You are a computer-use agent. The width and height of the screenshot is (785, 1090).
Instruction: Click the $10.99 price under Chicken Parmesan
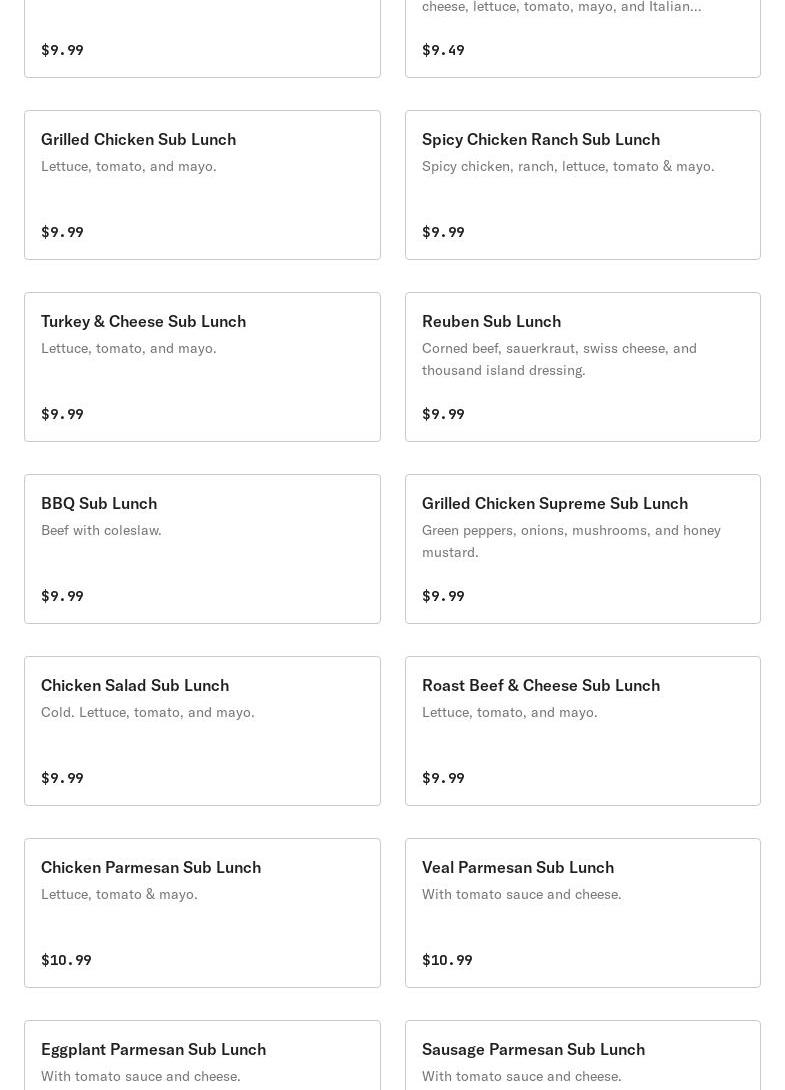click(66, 960)
